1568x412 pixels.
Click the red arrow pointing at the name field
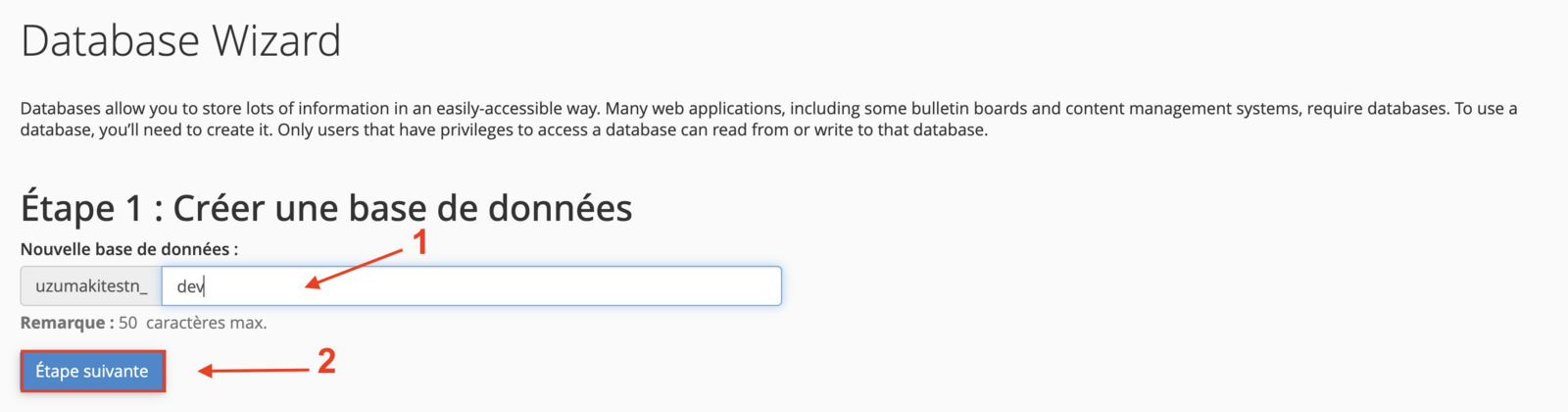[x=354, y=268]
